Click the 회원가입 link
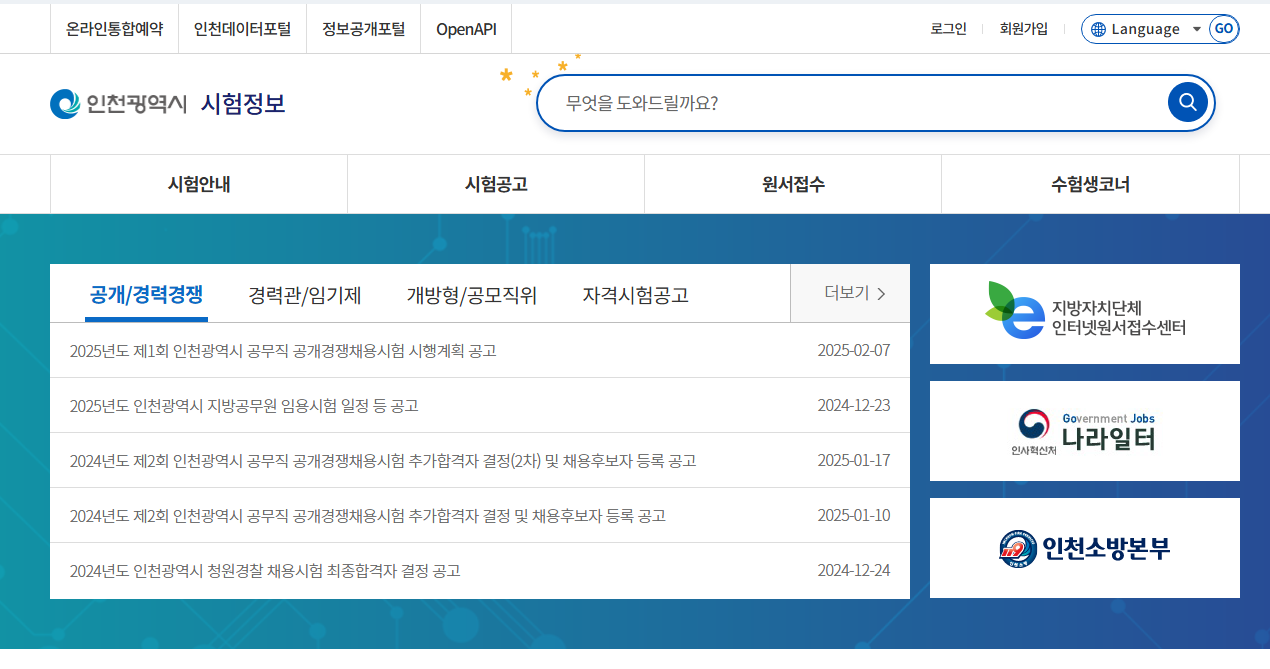1270x669 pixels. pyautogui.click(x=1024, y=29)
